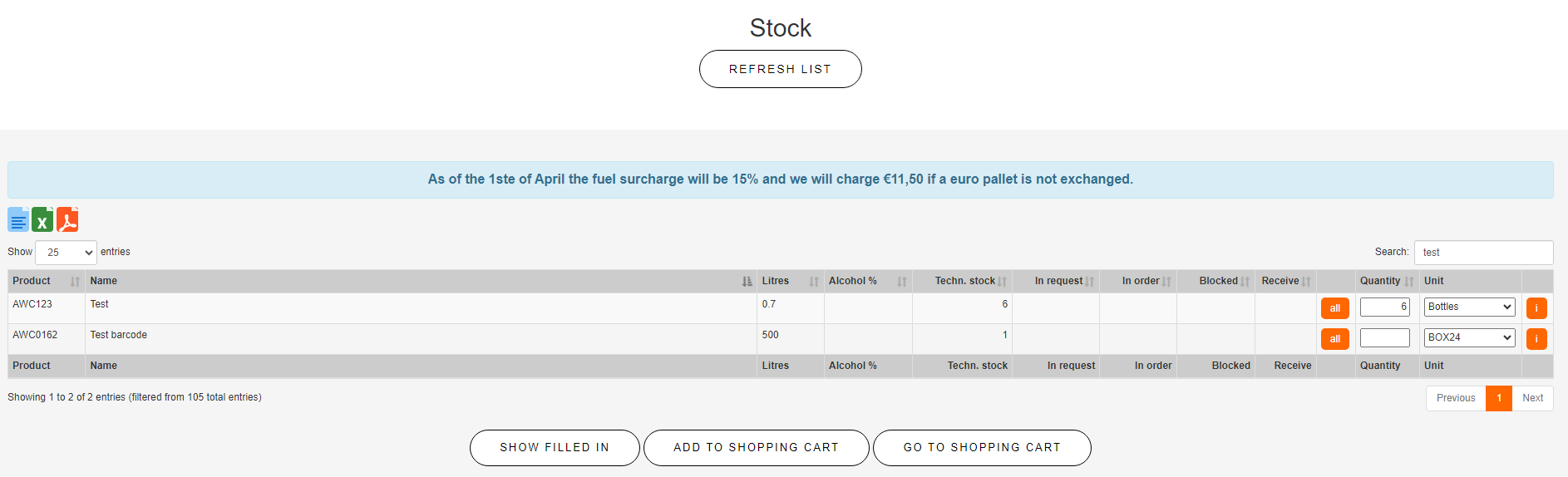Click info icon for AWC123 row
Image resolution: width=1568 pixels, height=477 pixels.
(x=1536, y=308)
